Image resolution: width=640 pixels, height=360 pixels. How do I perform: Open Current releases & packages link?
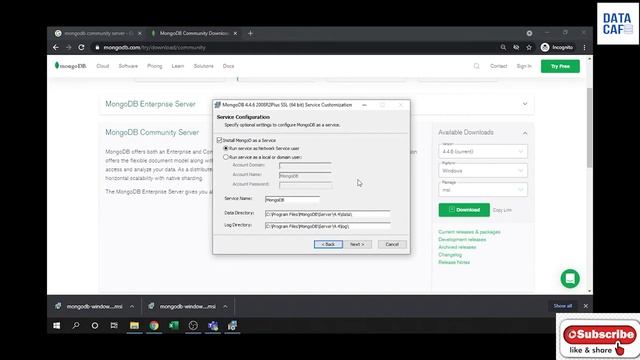(469, 232)
